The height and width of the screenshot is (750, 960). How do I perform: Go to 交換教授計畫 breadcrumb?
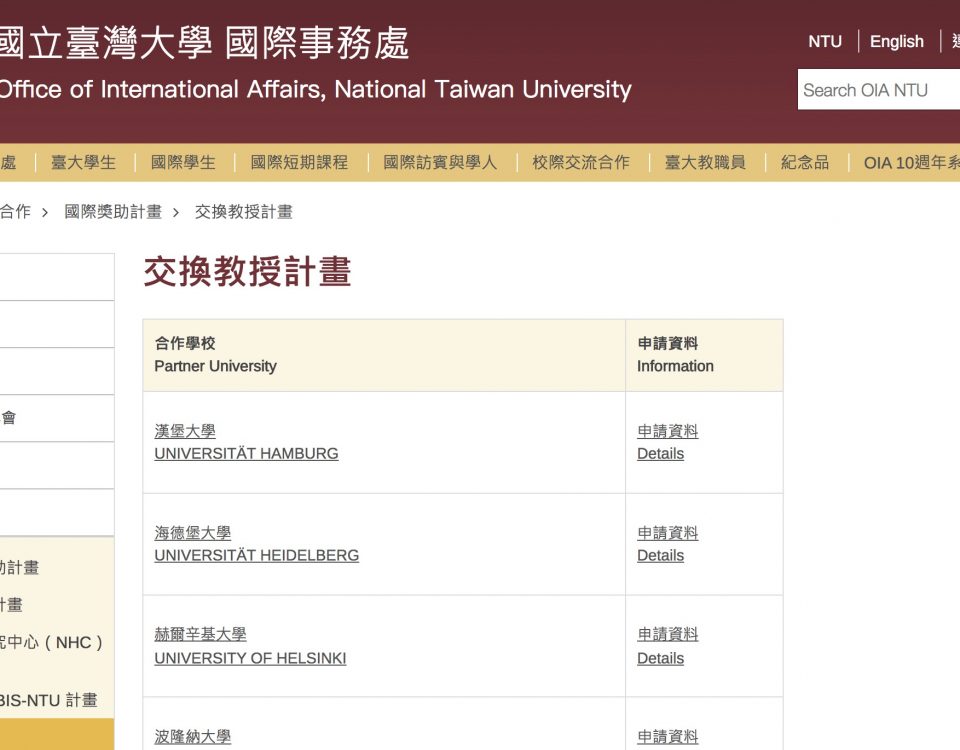click(244, 212)
